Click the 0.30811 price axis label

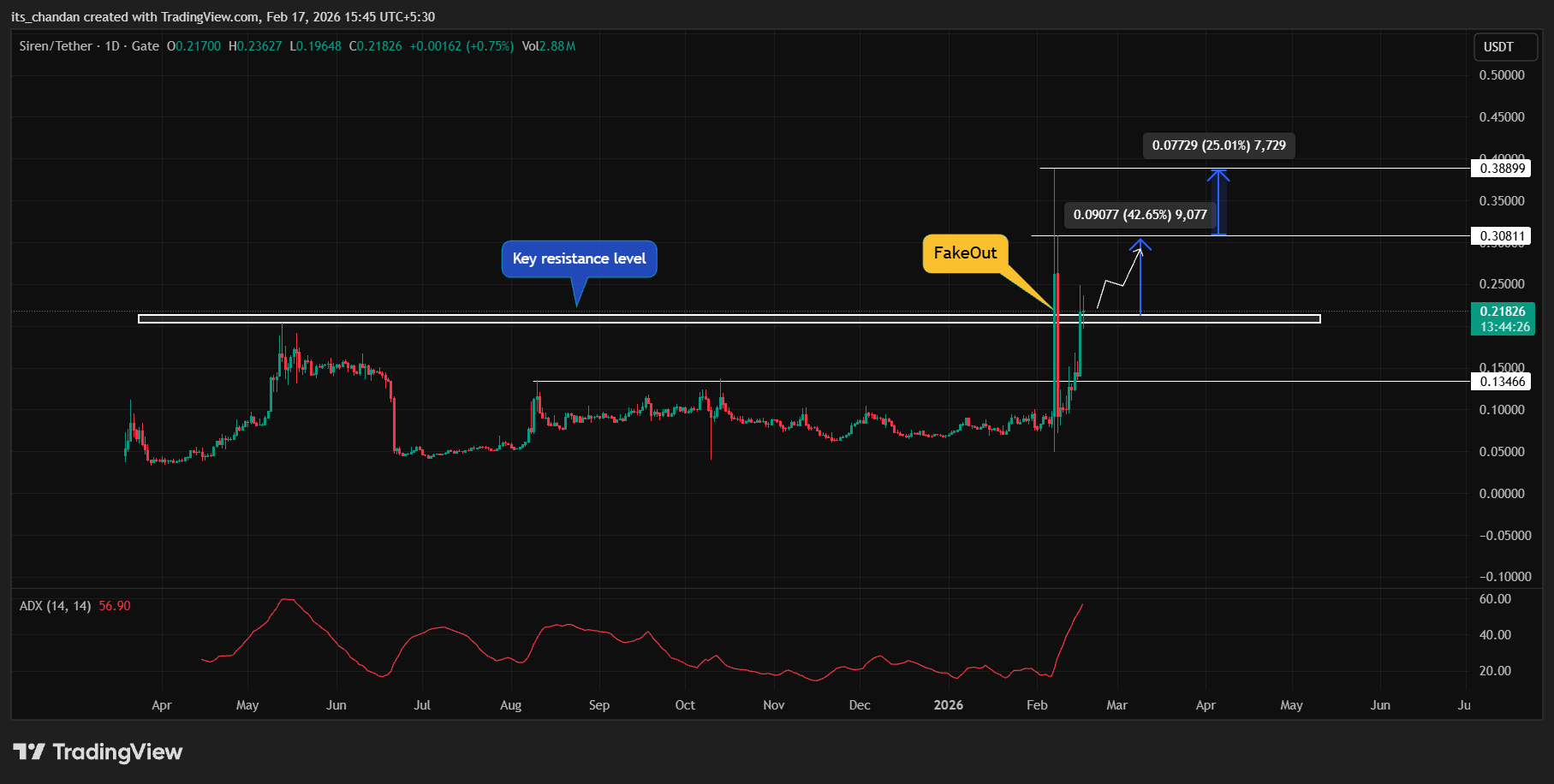coord(1503,236)
